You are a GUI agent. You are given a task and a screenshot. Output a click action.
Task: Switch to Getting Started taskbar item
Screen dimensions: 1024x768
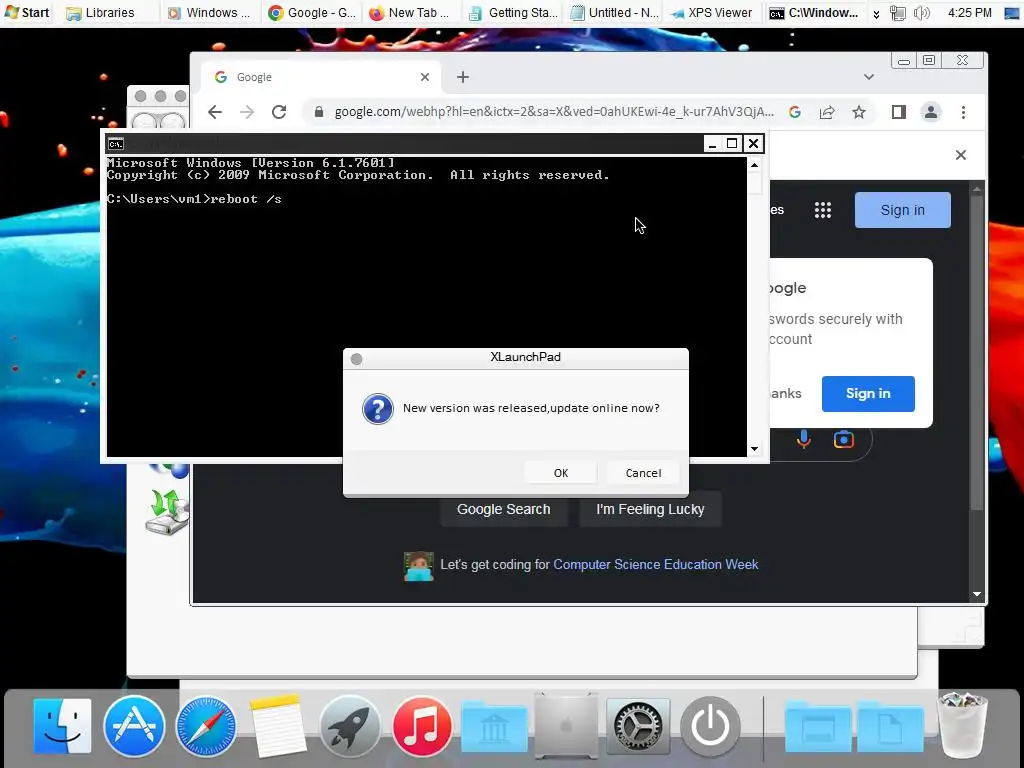tap(513, 12)
